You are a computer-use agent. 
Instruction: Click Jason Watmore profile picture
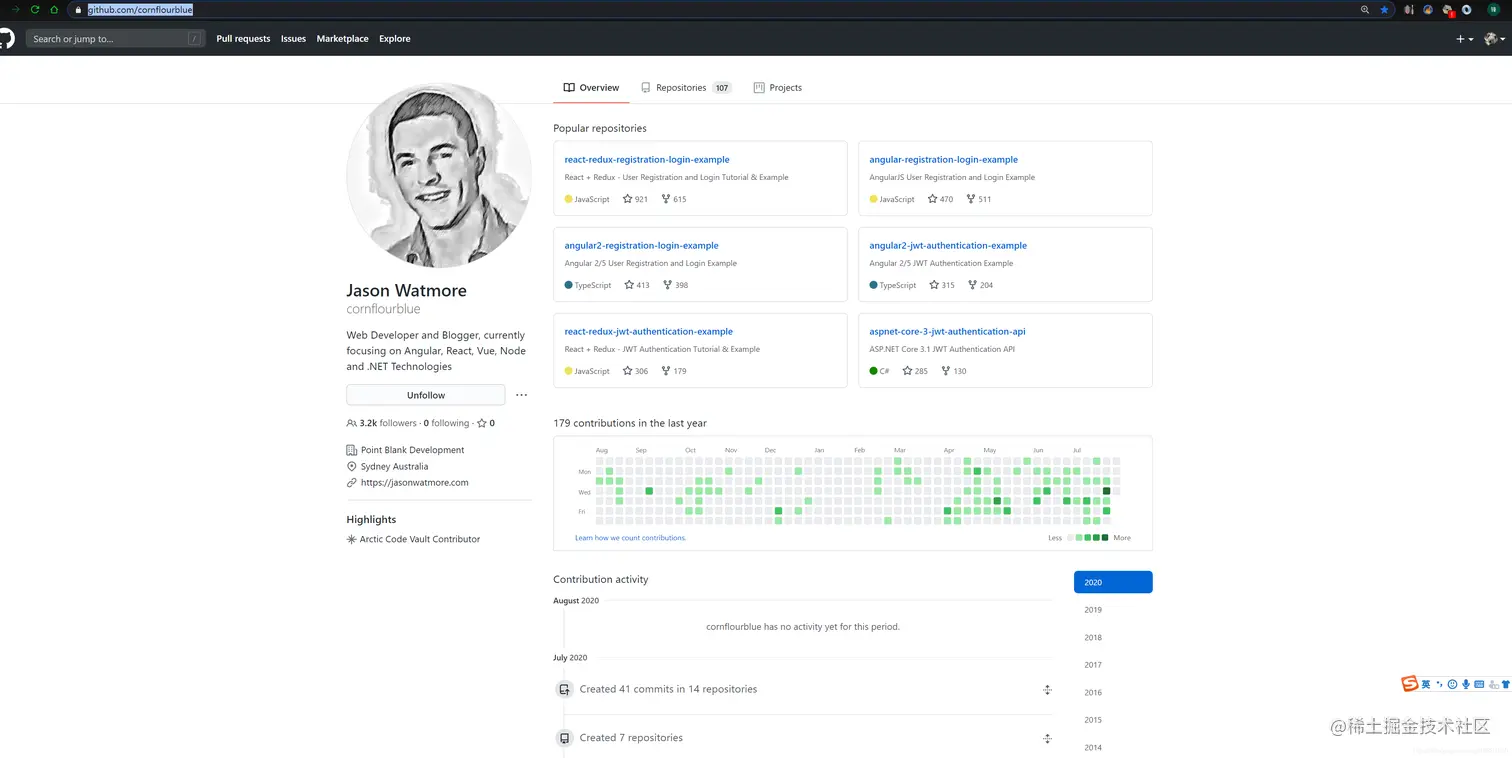coord(439,175)
